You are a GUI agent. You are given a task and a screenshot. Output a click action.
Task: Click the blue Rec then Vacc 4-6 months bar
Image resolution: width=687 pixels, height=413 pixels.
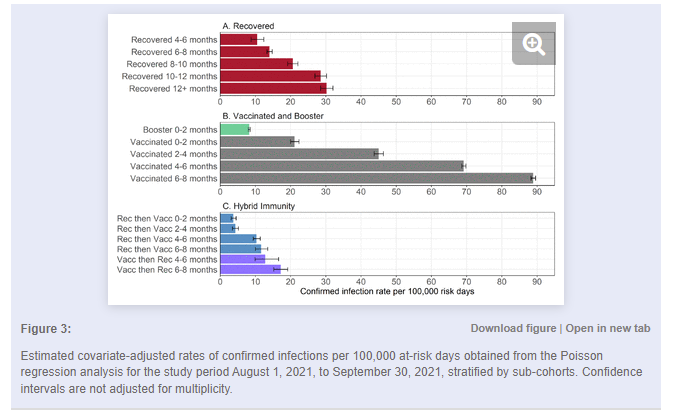238,239
